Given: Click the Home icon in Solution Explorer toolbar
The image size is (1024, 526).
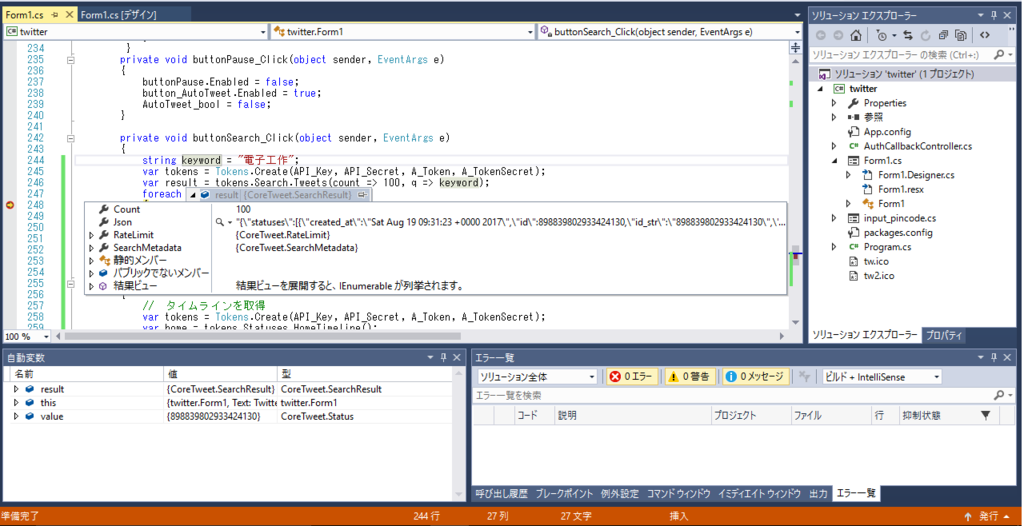Looking at the screenshot, I should point(854,35).
